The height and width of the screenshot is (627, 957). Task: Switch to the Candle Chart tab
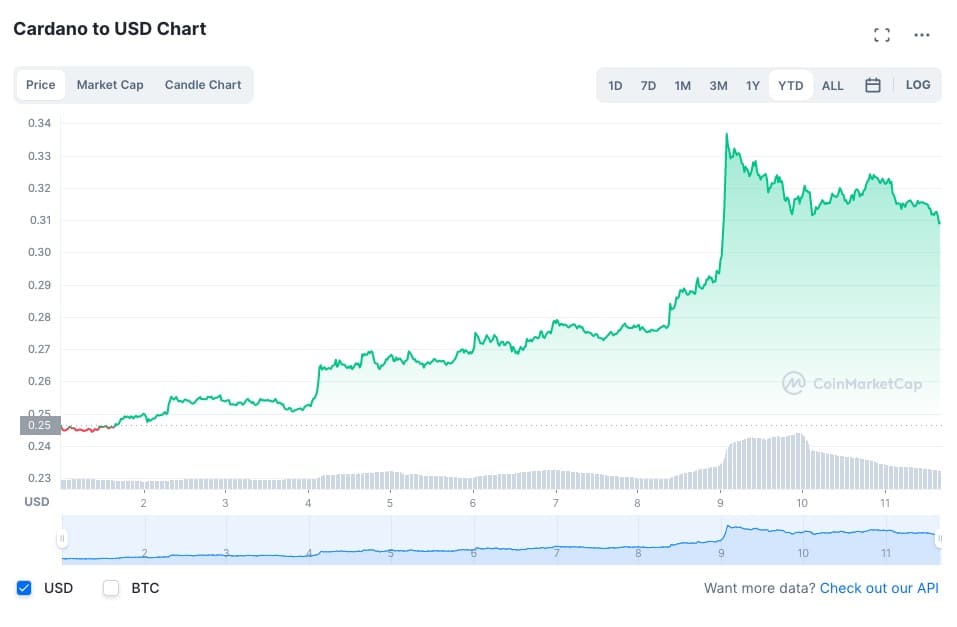click(x=203, y=85)
